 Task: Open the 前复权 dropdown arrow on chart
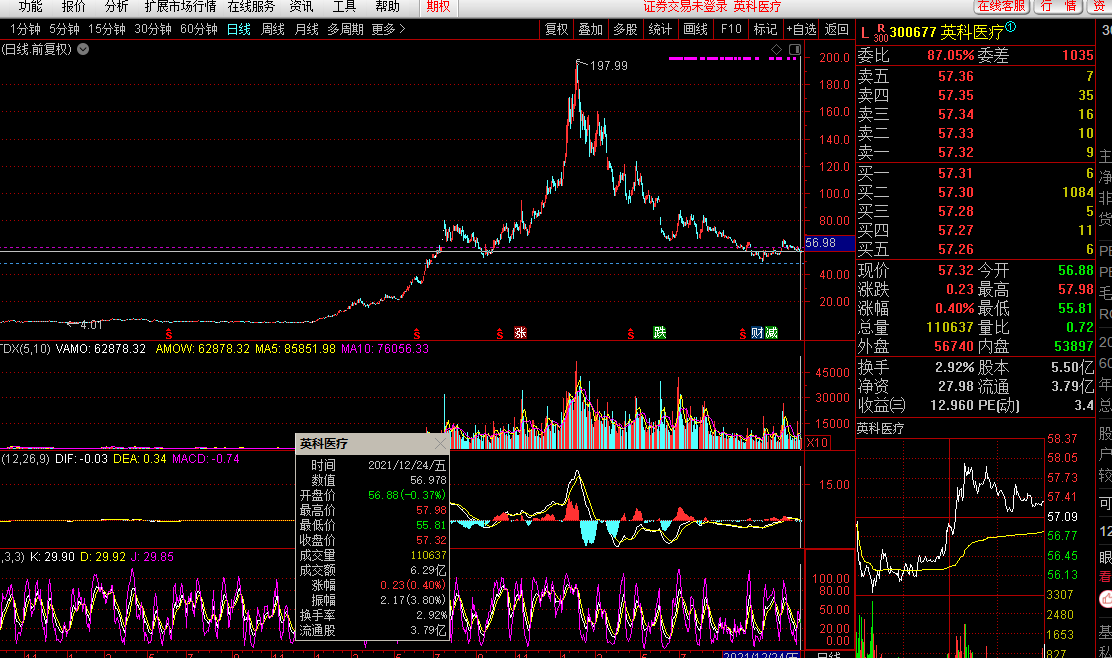tap(83, 48)
